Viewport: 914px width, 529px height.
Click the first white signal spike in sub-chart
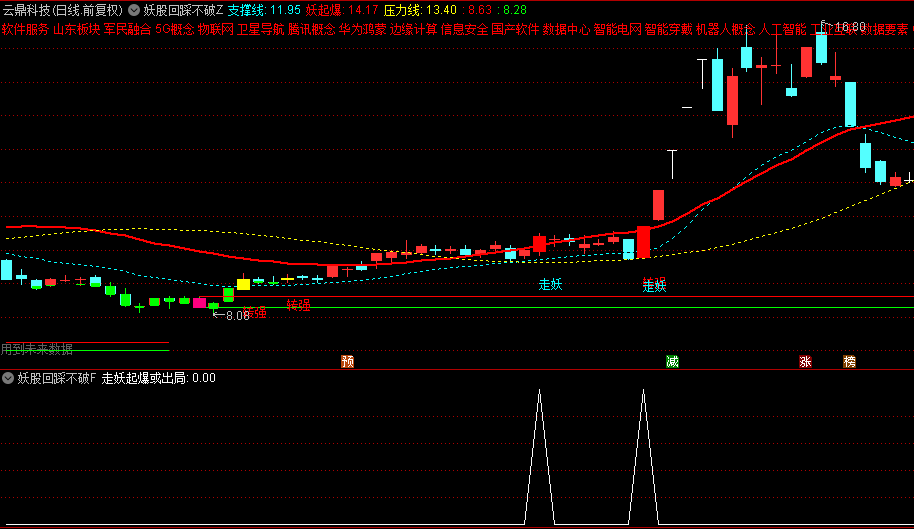click(x=539, y=457)
